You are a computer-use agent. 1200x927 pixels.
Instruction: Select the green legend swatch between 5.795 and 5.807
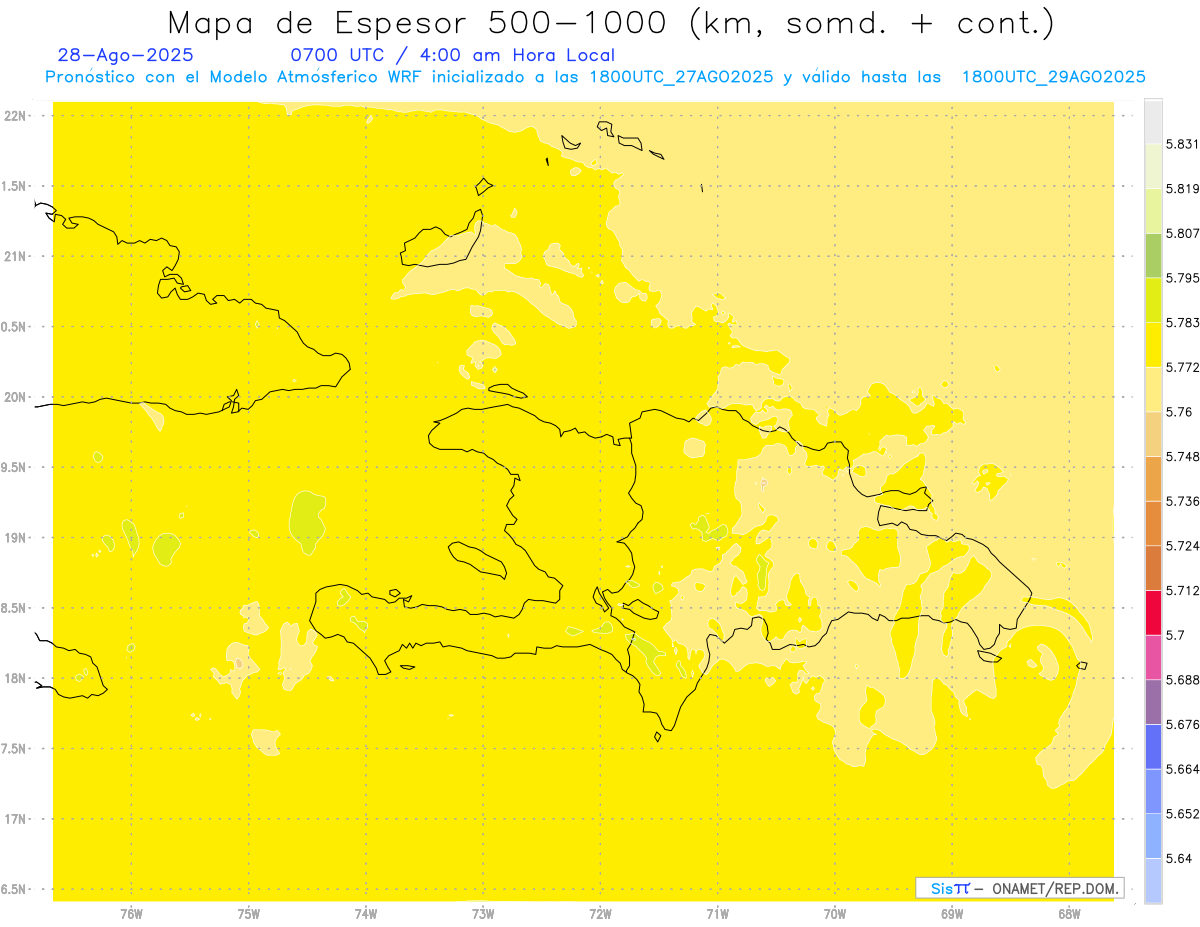pos(1153,255)
